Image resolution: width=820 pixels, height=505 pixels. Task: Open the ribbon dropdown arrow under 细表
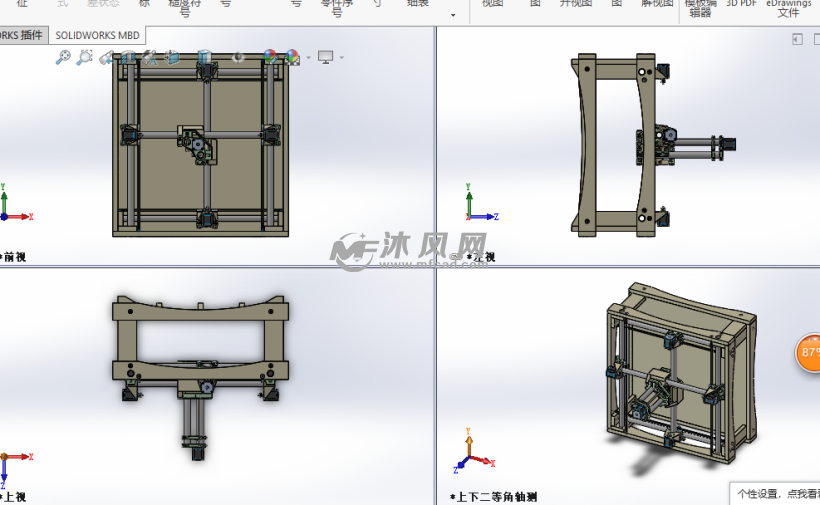tap(453, 15)
